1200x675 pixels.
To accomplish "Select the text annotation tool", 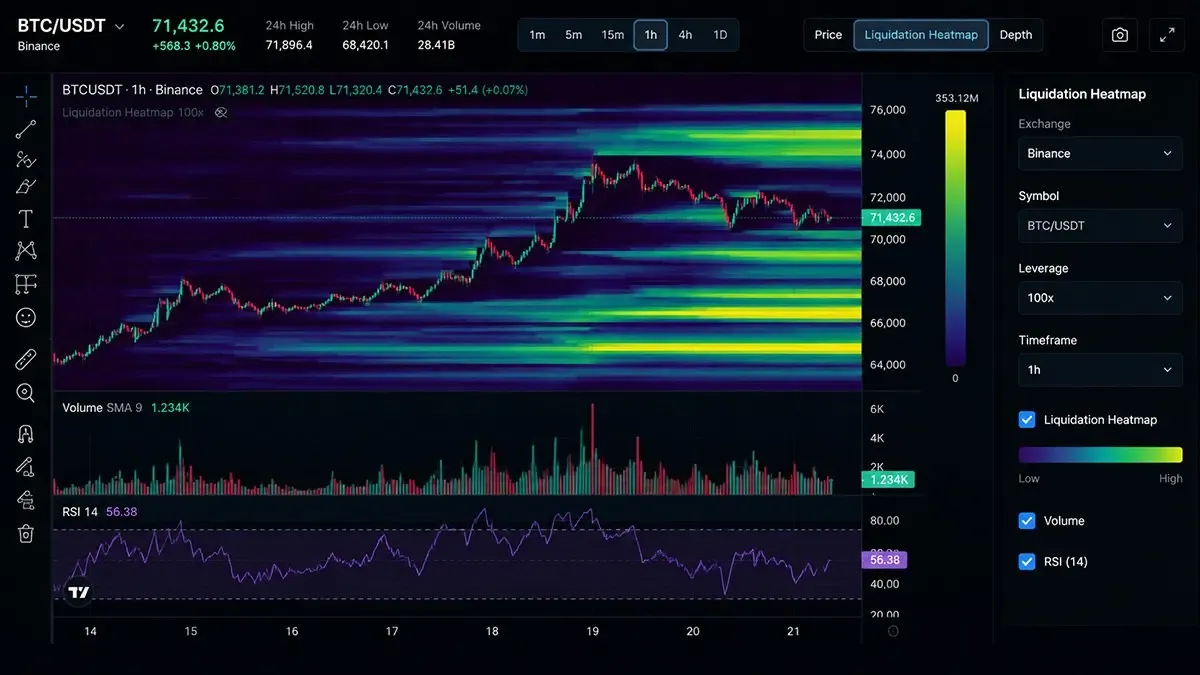I will coord(26,219).
